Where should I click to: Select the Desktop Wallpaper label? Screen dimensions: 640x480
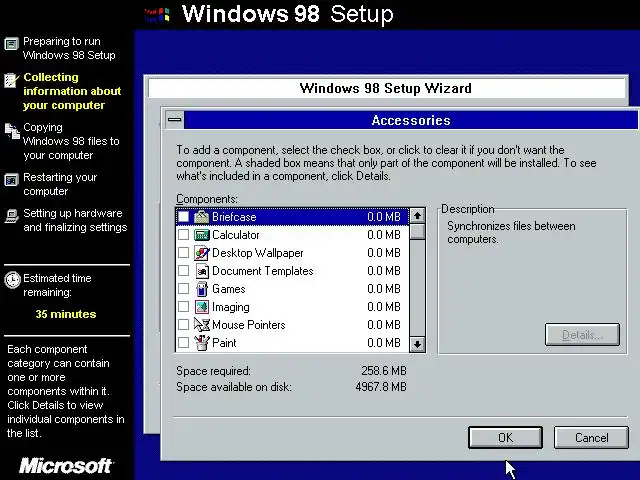258,253
